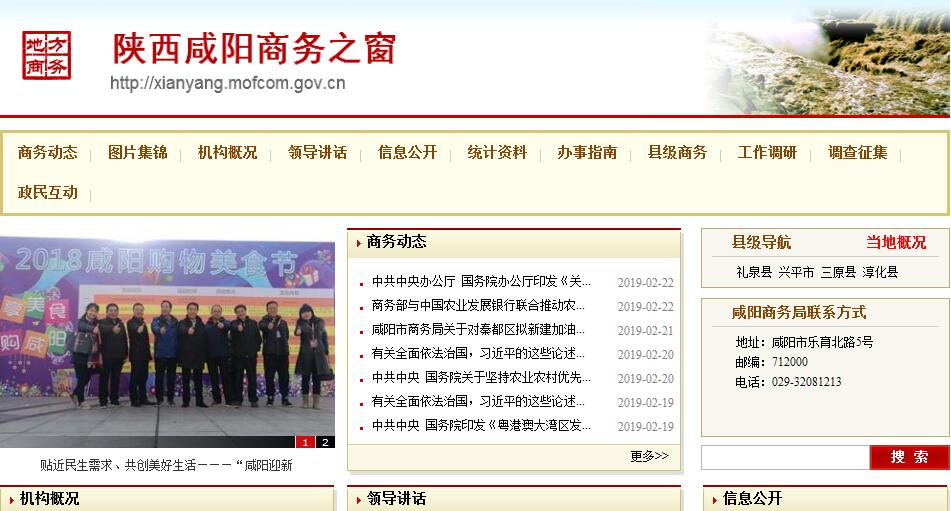This screenshot has height=511, width=951.
Task: Click the 2019-02-21 date on the news list
Action: (x=645, y=331)
